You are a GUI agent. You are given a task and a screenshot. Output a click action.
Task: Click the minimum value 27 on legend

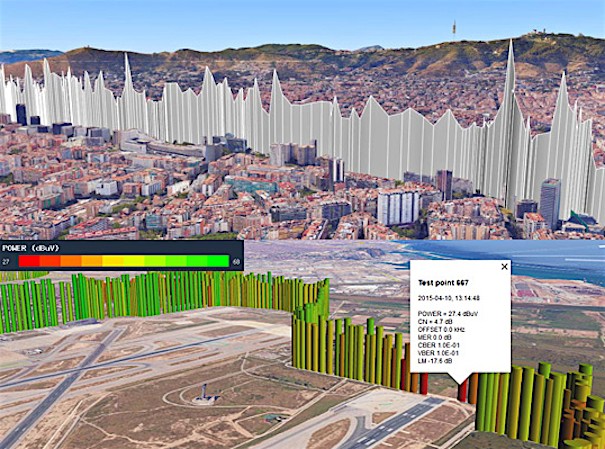[x=8, y=261]
